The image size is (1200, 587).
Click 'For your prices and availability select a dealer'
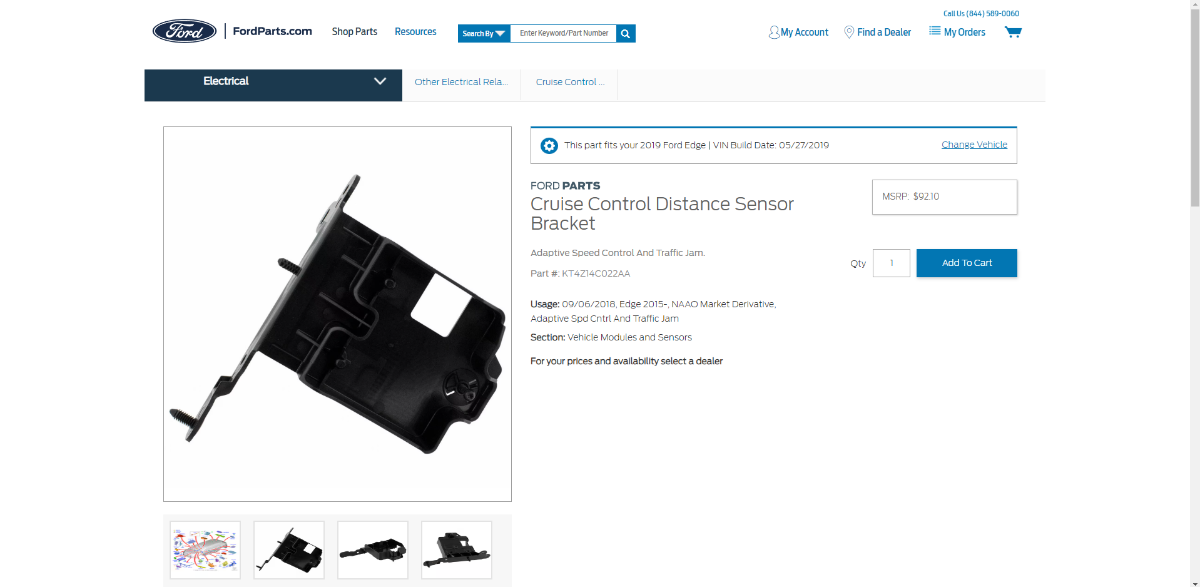pyautogui.click(x=626, y=361)
